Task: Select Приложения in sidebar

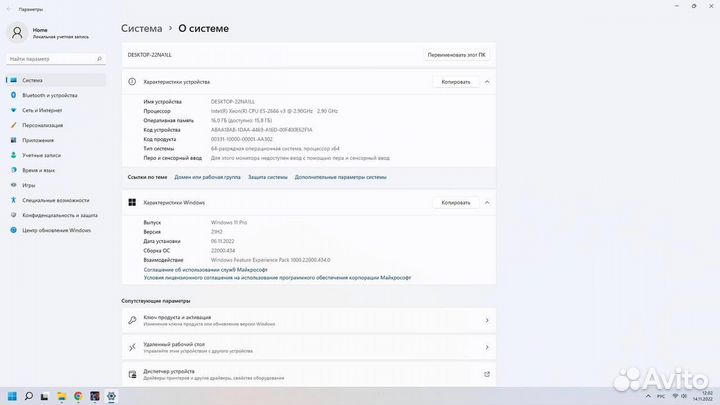Action: click(x=56, y=140)
